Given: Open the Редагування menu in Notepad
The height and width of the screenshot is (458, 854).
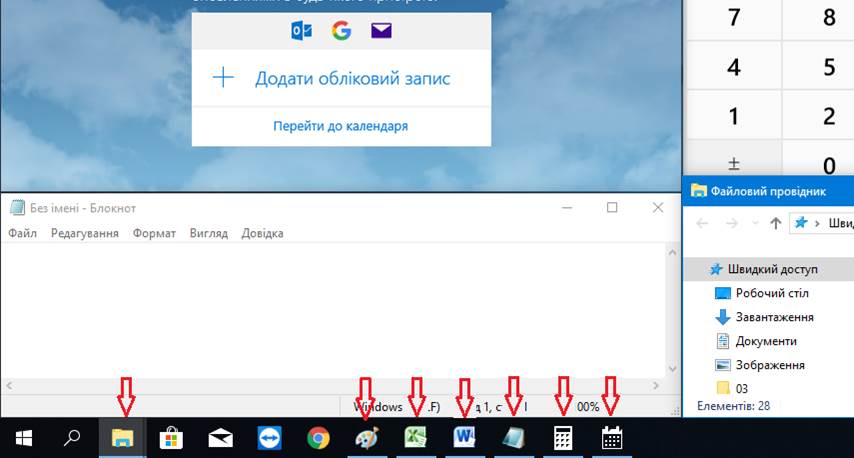Looking at the screenshot, I should tap(84, 233).
